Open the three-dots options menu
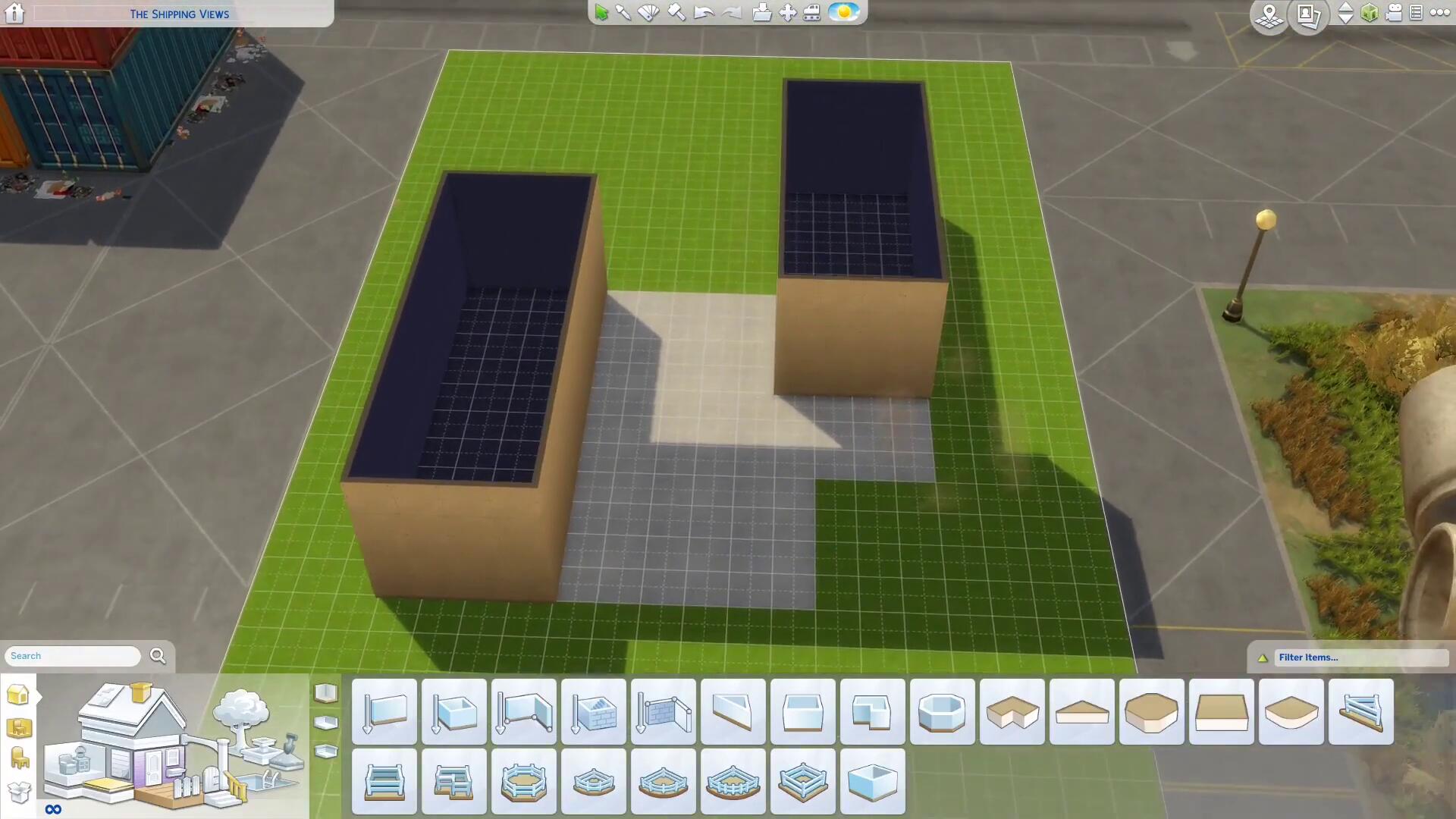The width and height of the screenshot is (1456, 819). pos(1439,13)
